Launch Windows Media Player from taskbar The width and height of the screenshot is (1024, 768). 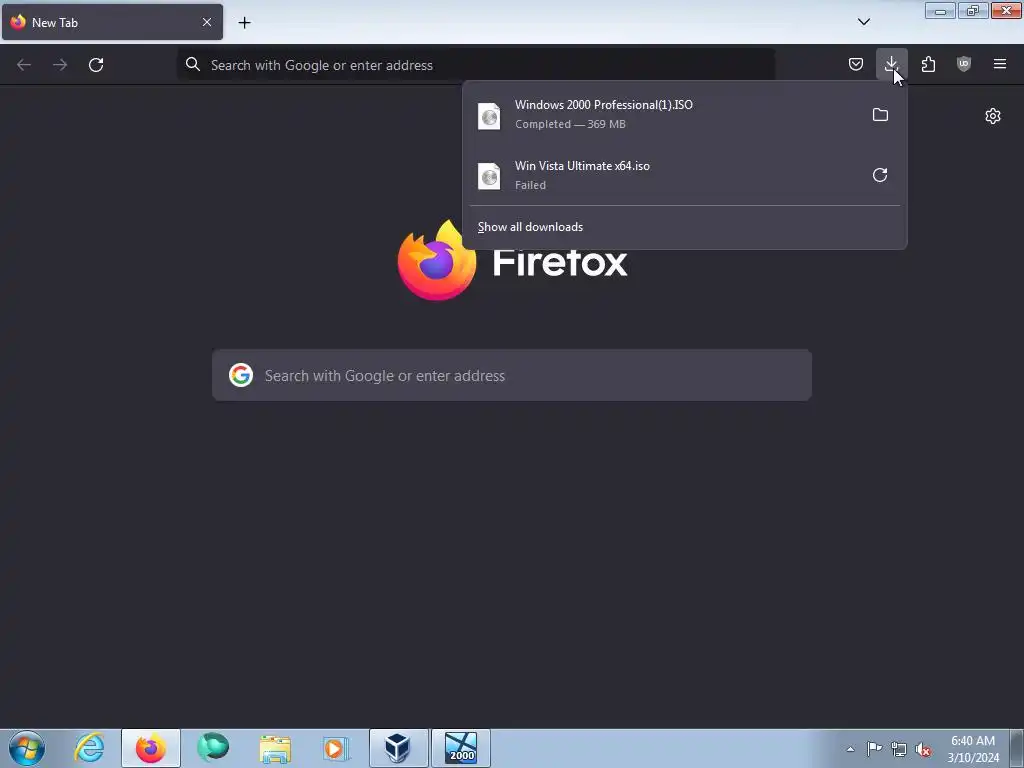[337, 748]
